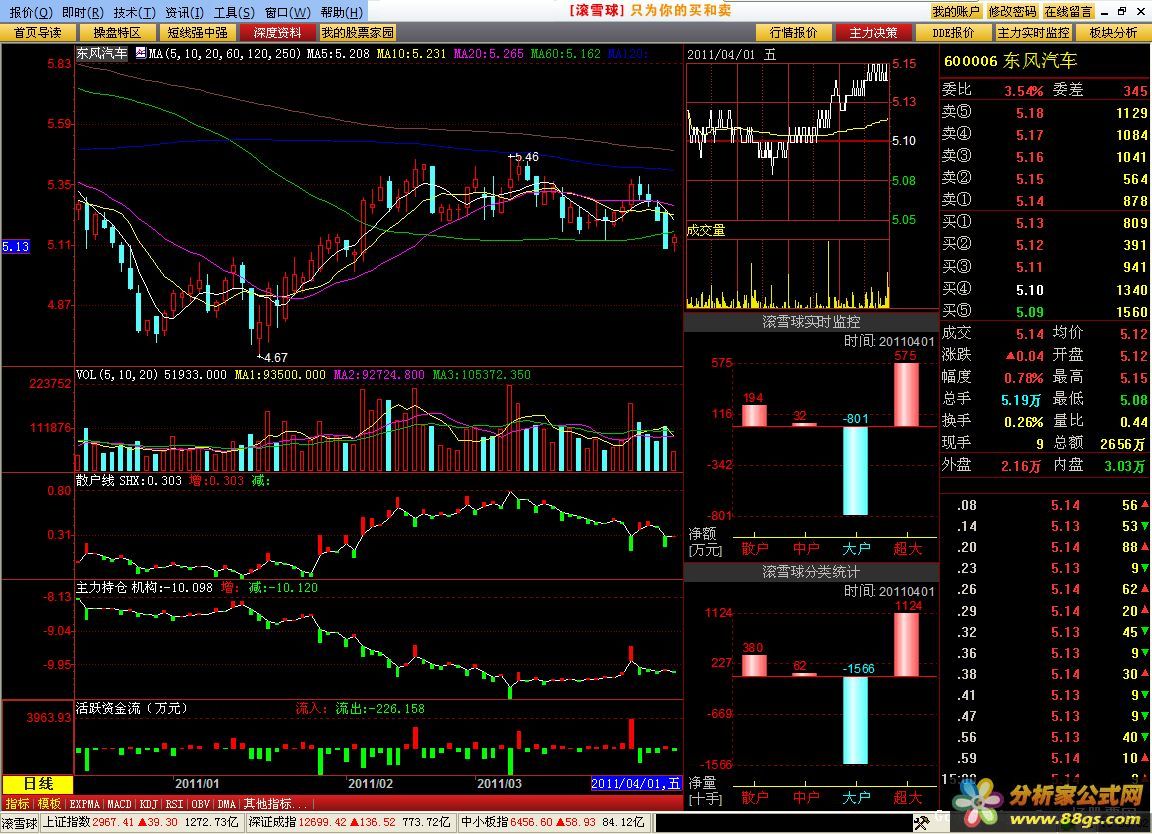The image size is (1152, 834).
Task: Click the 中小板指 index readout
Action: pos(552,823)
